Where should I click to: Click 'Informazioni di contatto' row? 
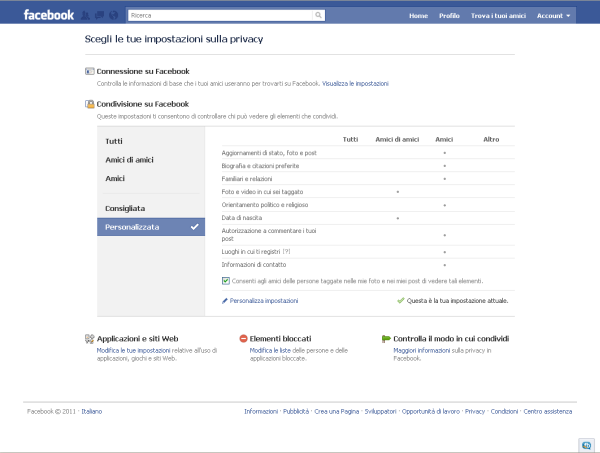(368, 265)
